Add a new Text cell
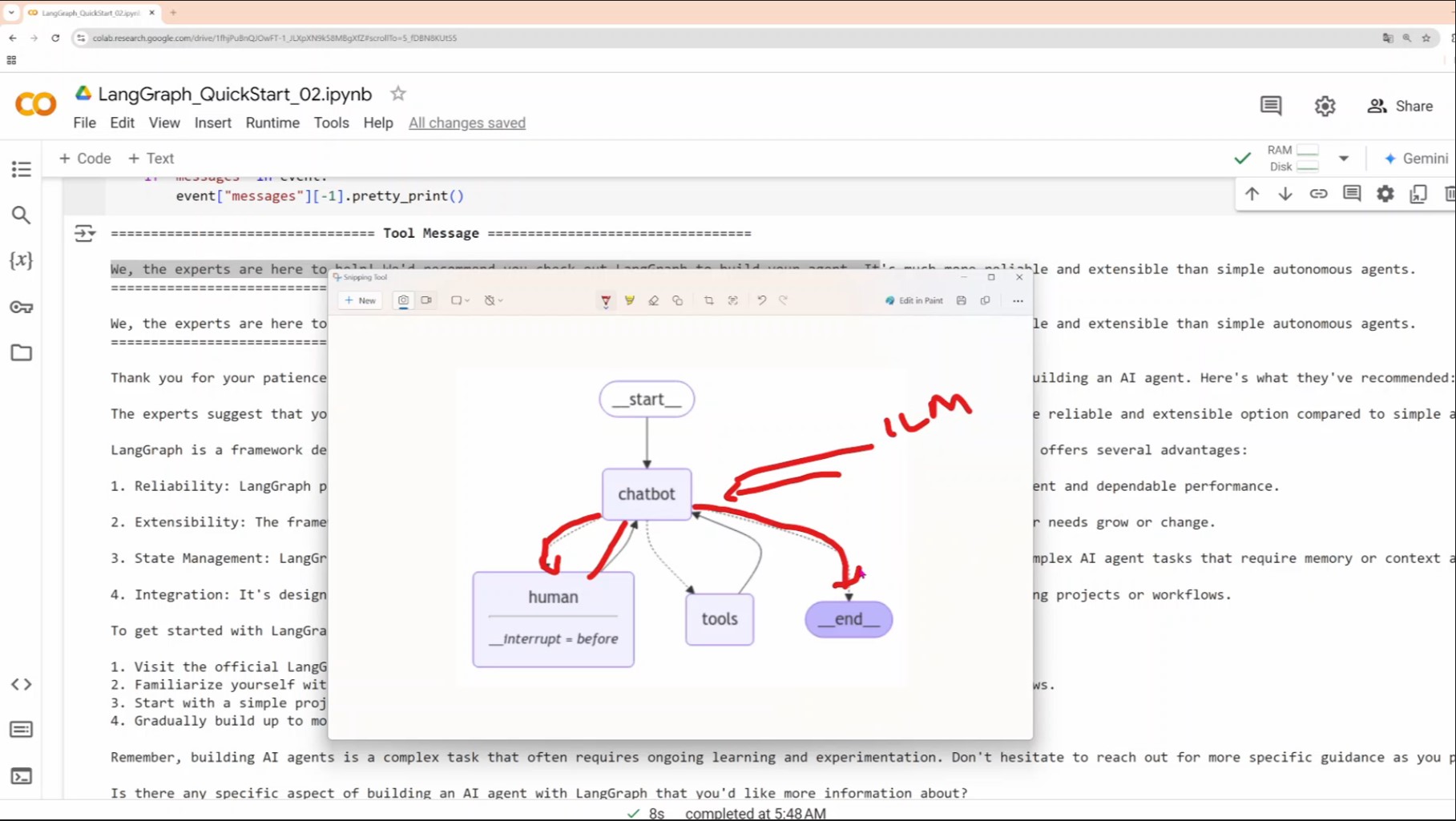Viewport: 1456px width, 821px height. click(x=151, y=159)
